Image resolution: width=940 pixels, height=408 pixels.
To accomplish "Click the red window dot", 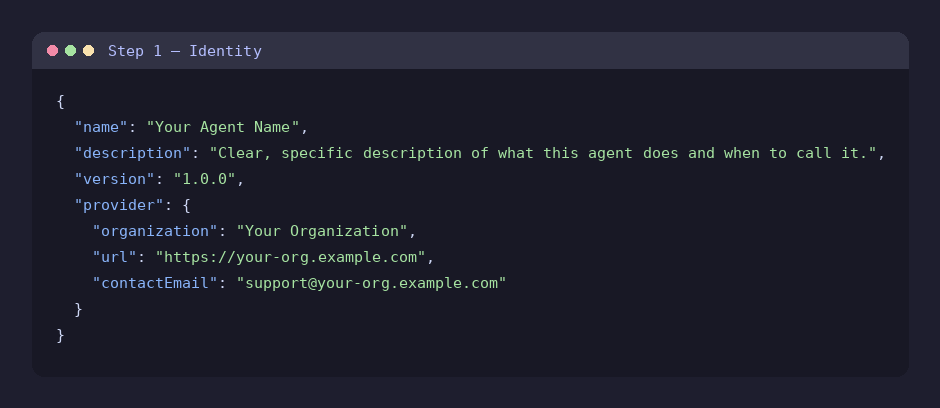I will pos(53,50).
